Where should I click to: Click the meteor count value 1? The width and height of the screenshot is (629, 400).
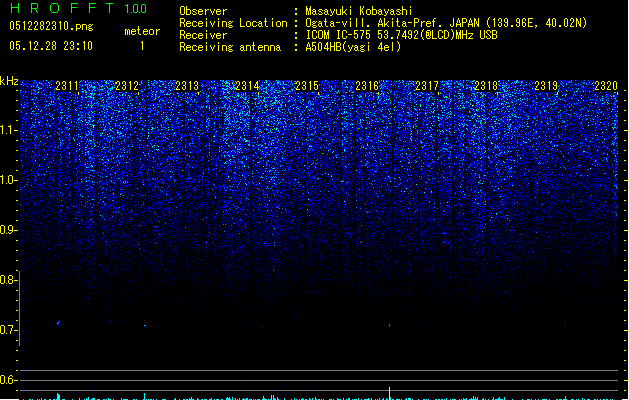pyautogui.click(x=142, y=46)
